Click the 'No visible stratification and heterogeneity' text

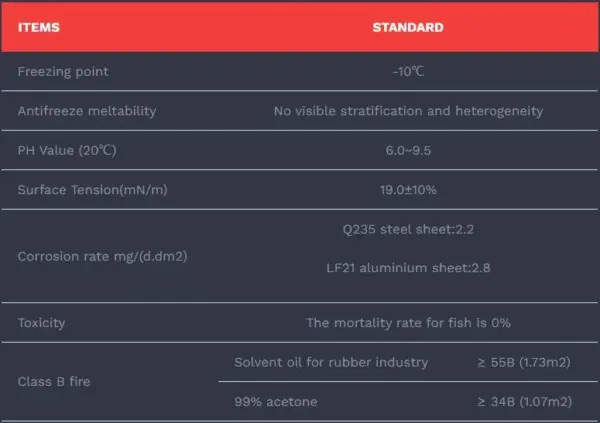coord(408,111)
